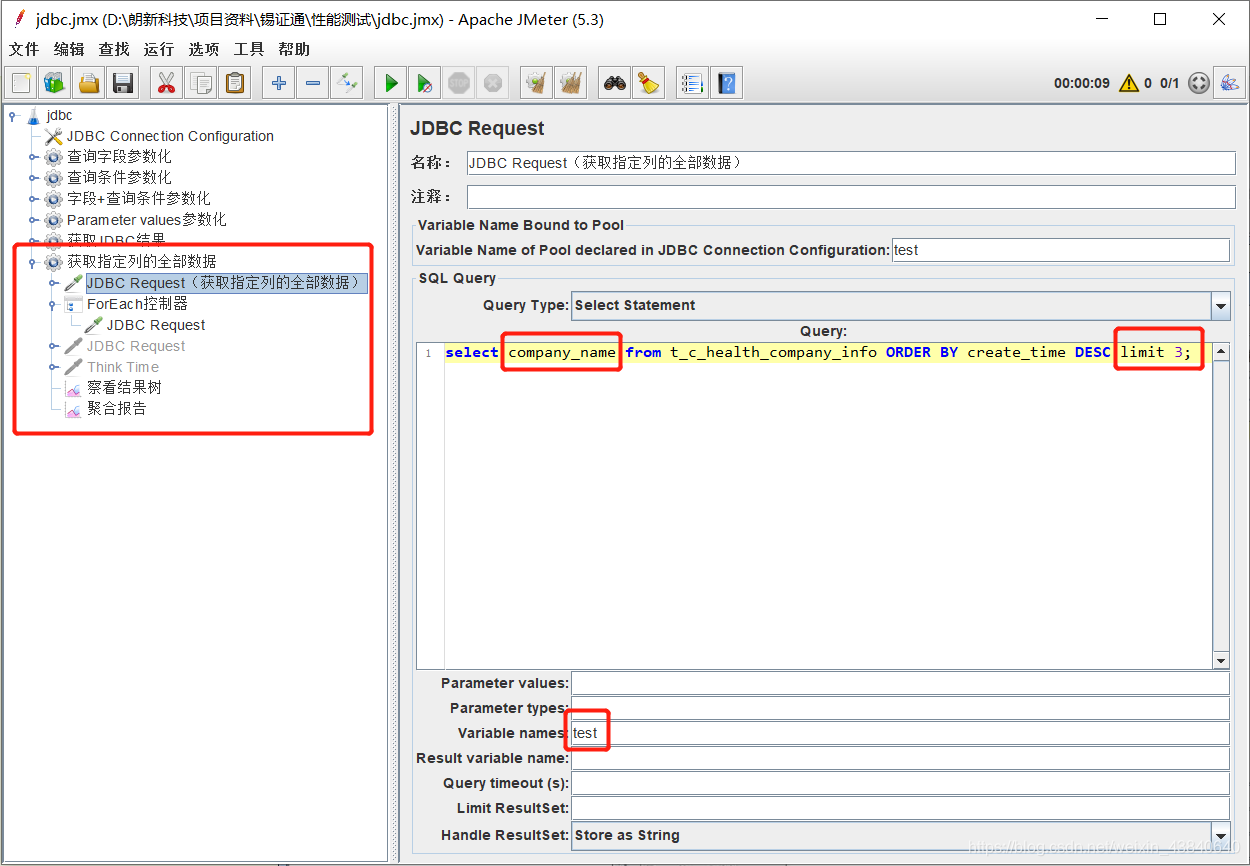Open the 工具 menu
The image size is (1250, 866).
pos(249,49)
